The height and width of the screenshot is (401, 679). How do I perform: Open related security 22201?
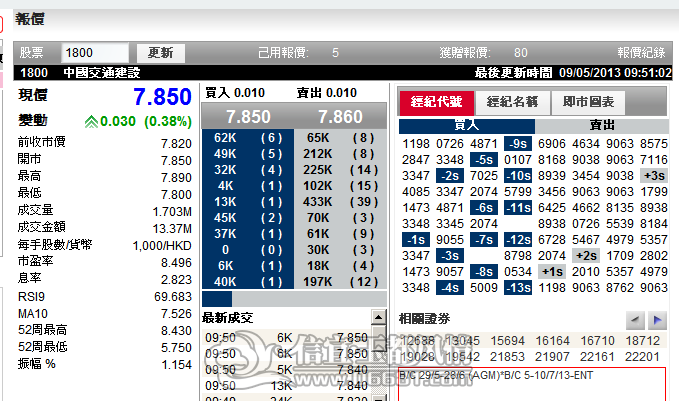tap(643, 357)
